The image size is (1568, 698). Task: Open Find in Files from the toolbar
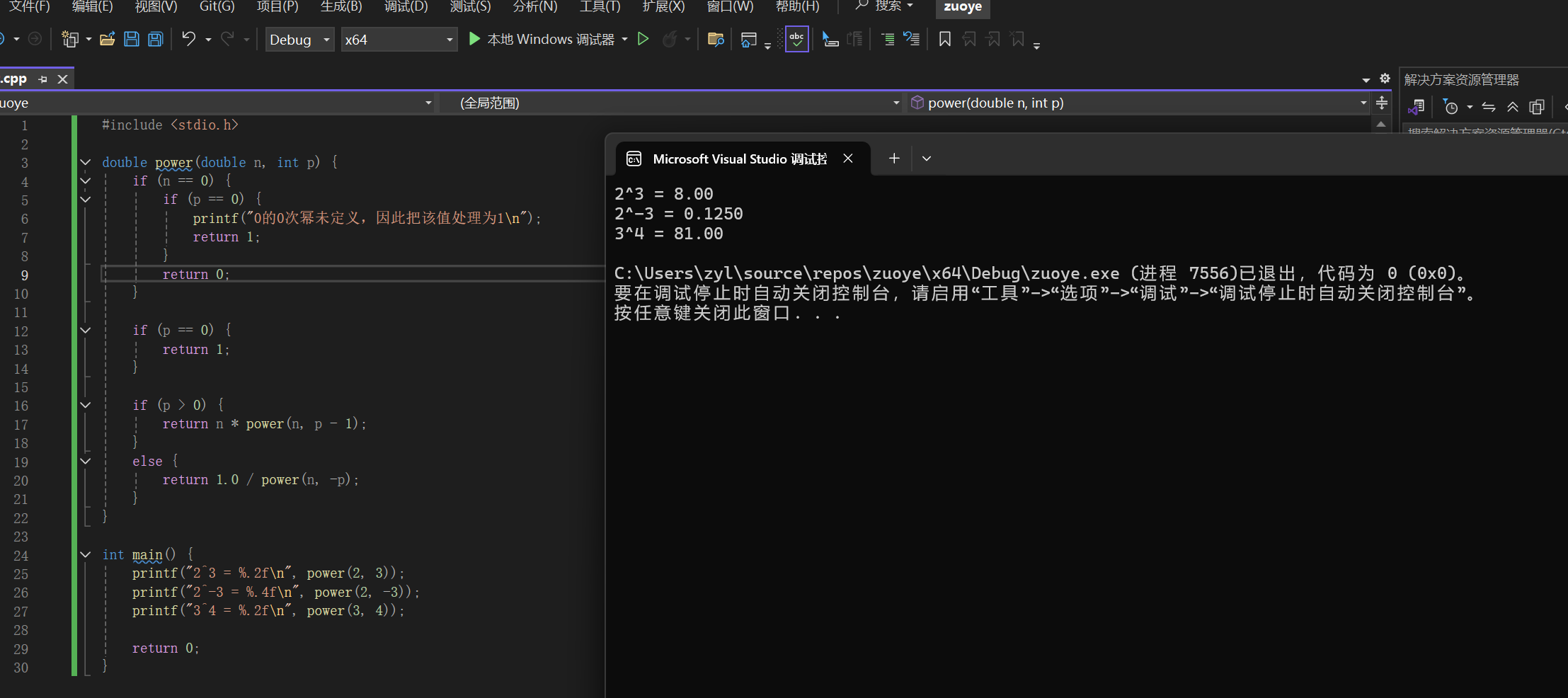pyautogui.click(x=716, y=39)
